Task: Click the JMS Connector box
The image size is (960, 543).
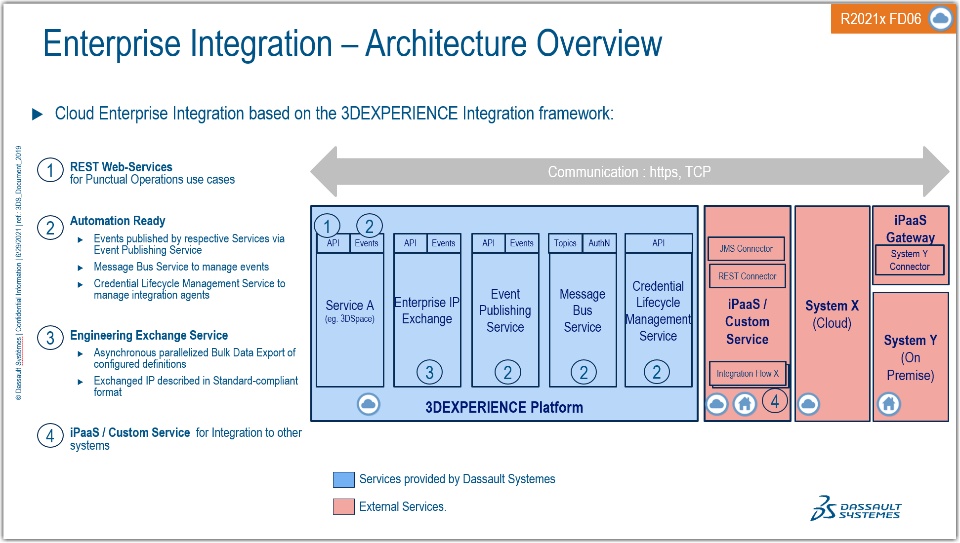Action: 746,249
